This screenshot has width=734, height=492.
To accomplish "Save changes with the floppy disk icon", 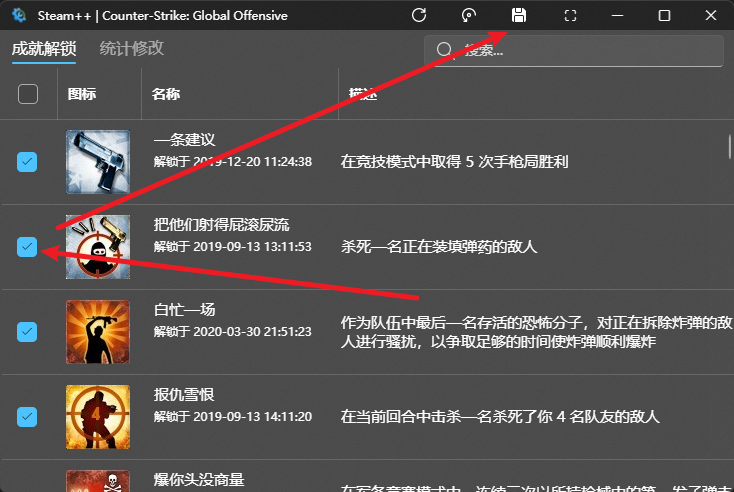I will (x=519, y=15).
